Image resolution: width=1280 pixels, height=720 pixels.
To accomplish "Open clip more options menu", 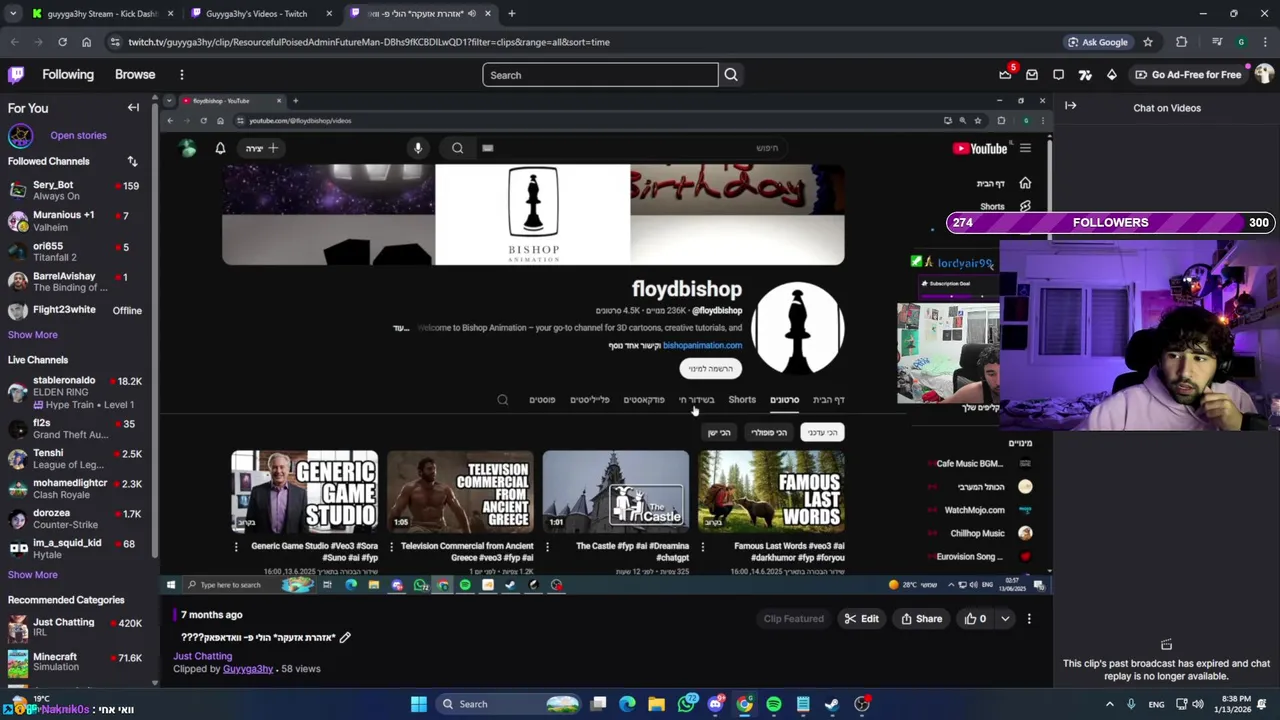I will [x=1029, y=619].
